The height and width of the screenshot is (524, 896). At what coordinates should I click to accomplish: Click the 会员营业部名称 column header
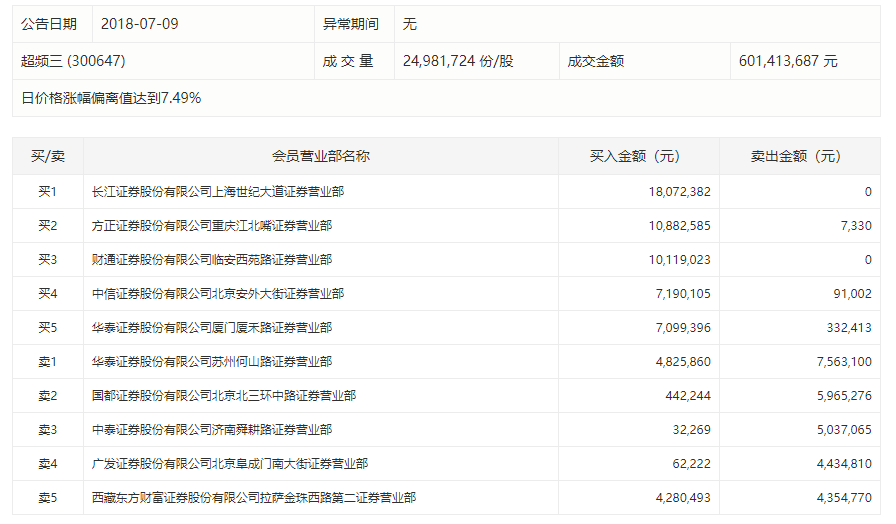tap(321, 157)
